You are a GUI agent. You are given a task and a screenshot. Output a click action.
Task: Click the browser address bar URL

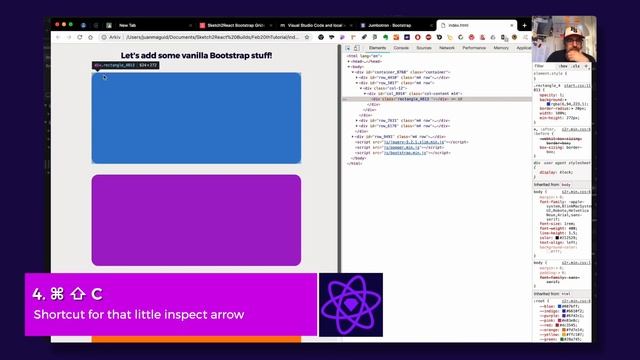212,37
